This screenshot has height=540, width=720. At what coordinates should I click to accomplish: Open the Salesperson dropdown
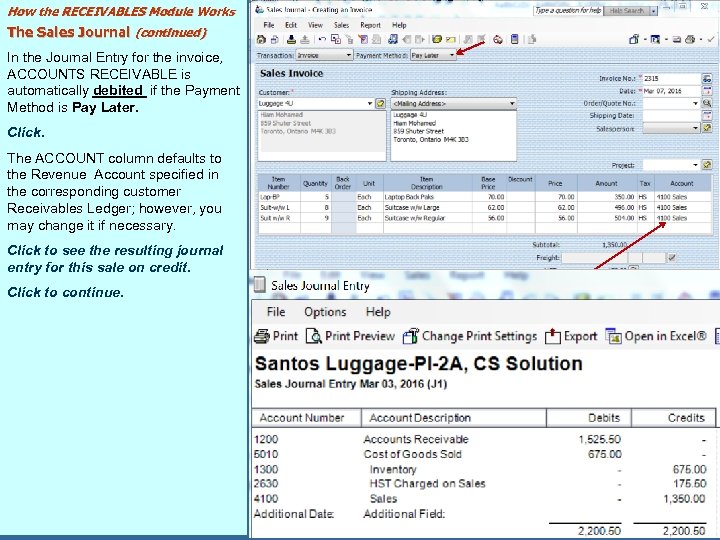click(x=671, y=128)
